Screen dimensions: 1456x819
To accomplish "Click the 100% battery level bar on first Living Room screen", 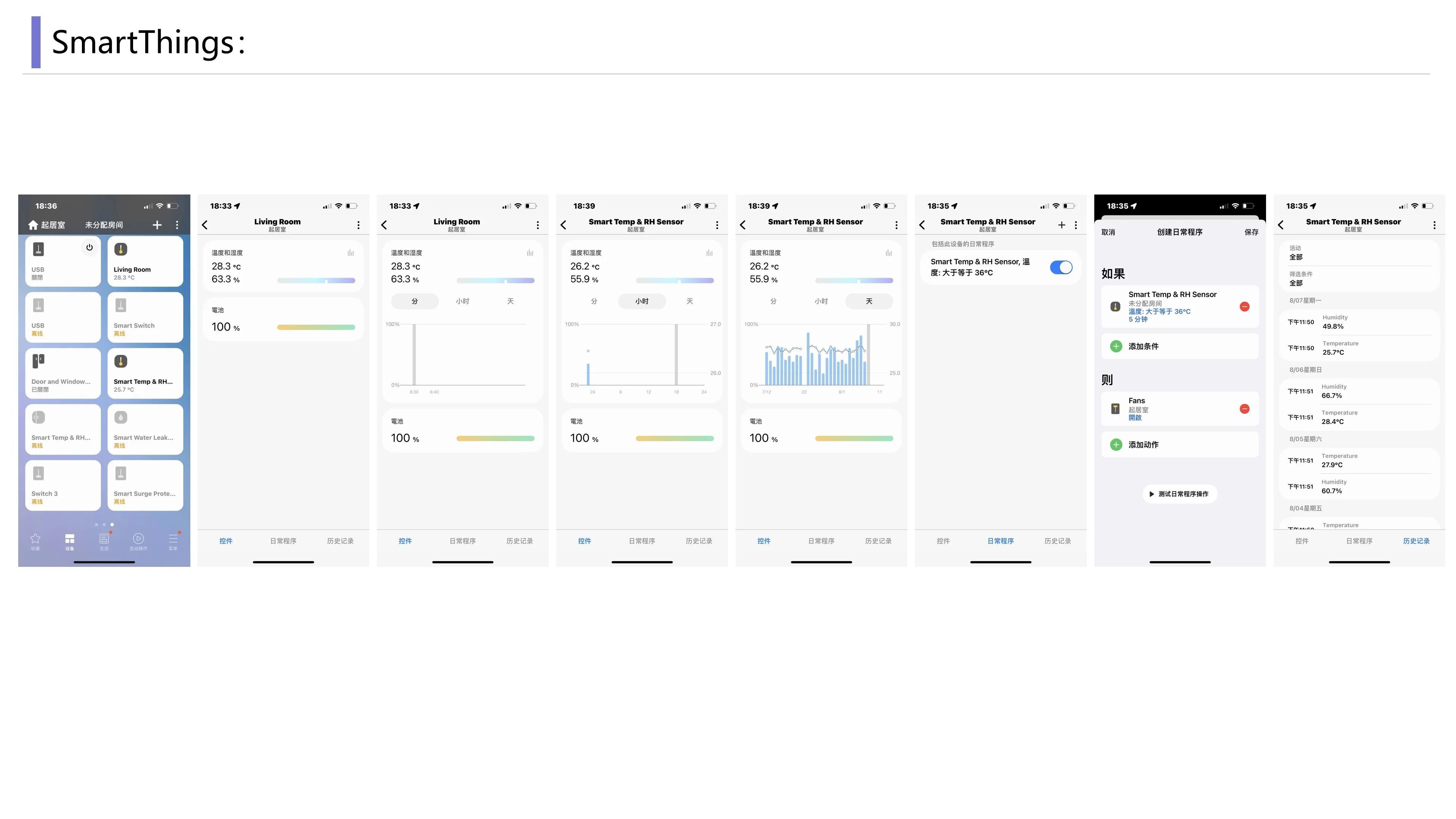I will point(316,327).
